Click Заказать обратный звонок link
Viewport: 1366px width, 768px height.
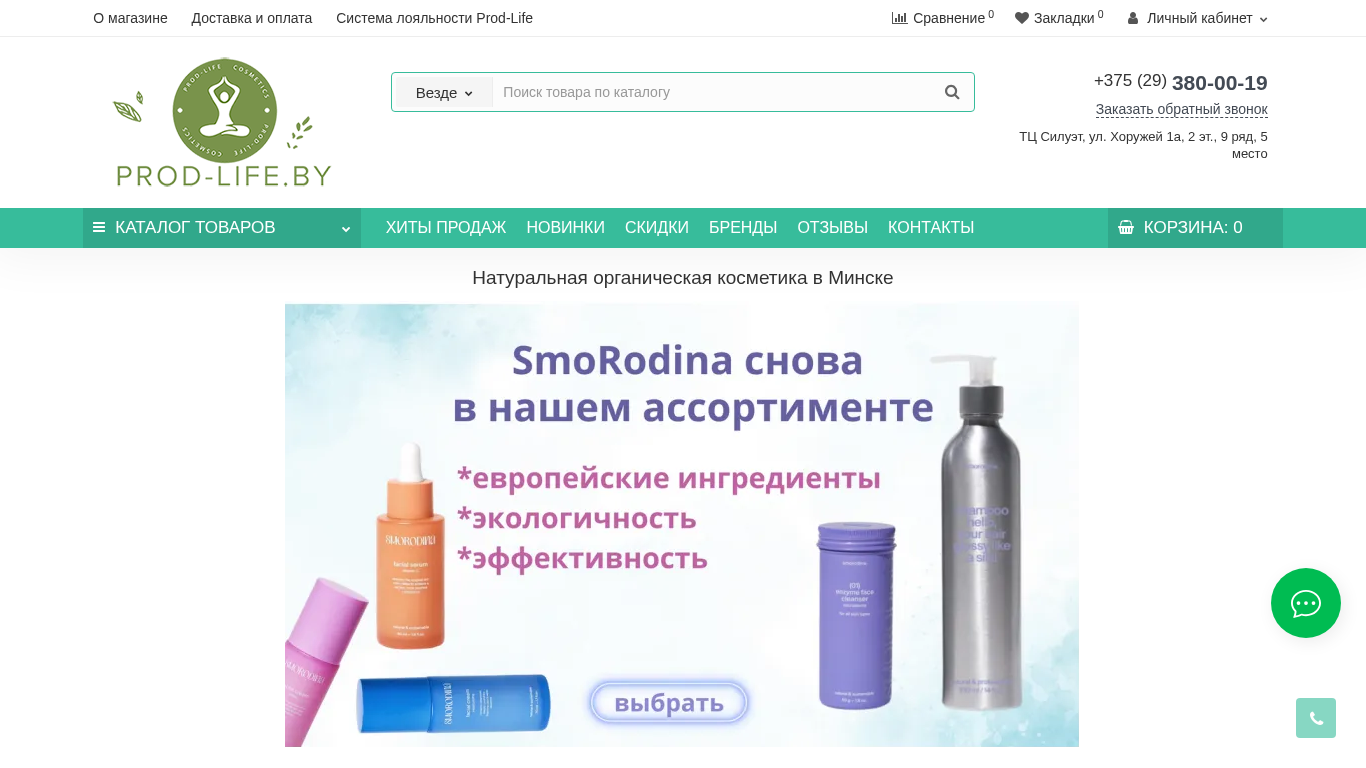pos(1181,109)
